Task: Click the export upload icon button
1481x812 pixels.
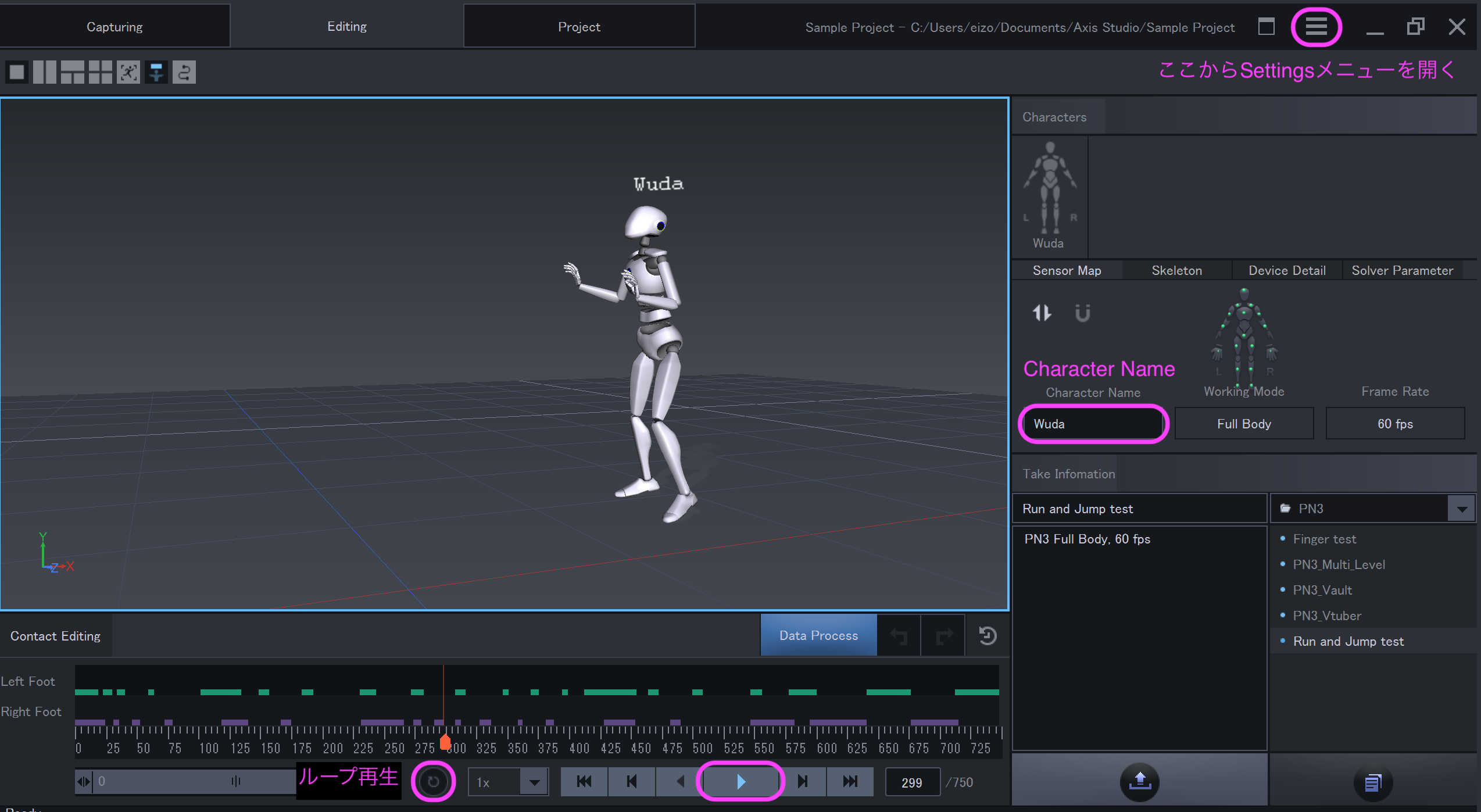Action: 1139,782
